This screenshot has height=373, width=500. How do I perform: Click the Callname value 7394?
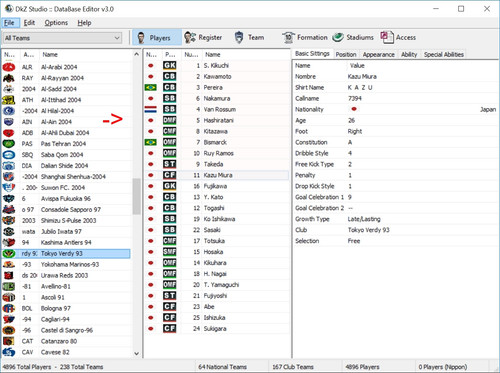pyautogui.click(x=355, y=99)
